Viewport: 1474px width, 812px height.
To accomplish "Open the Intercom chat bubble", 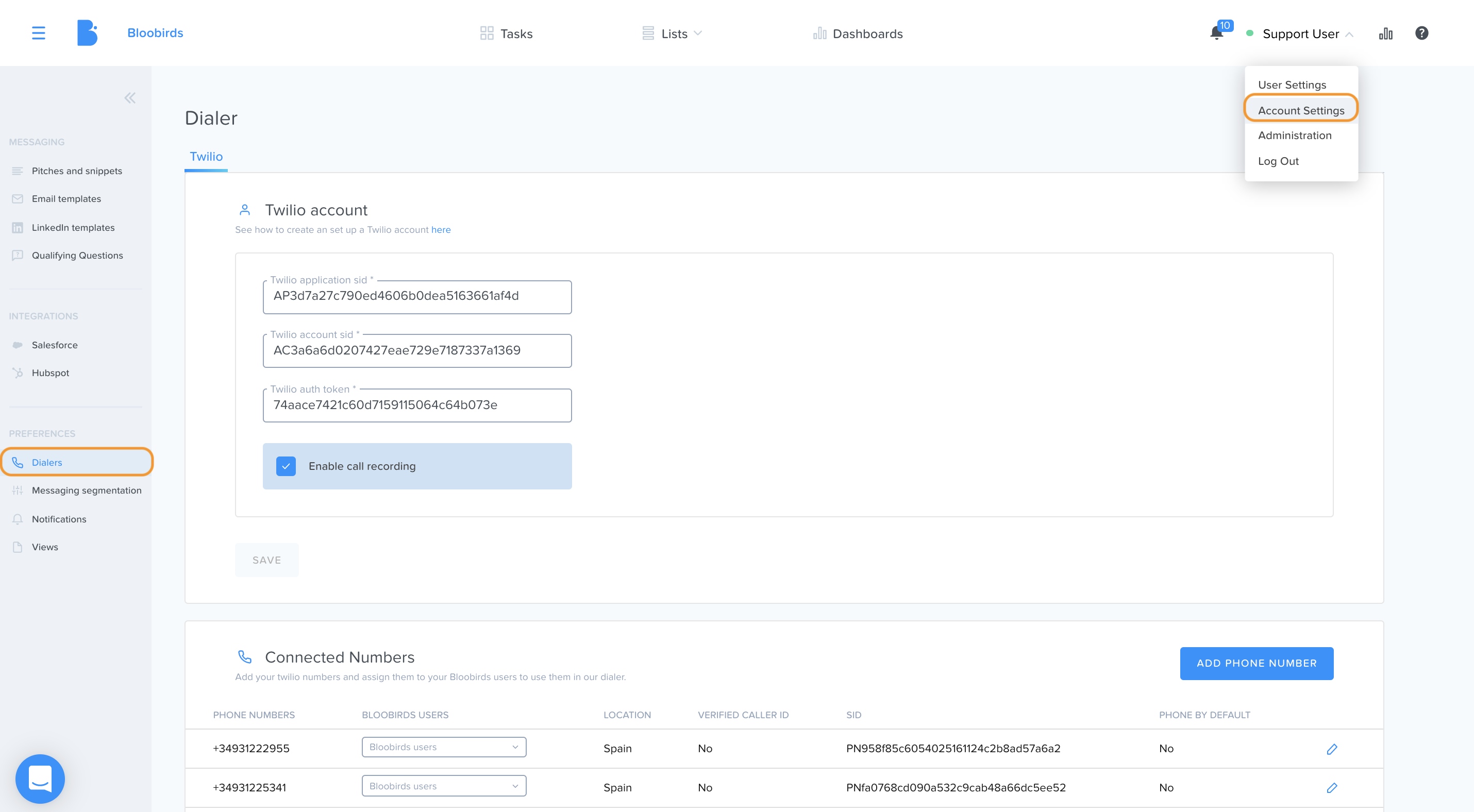I will tap(40, 779).
